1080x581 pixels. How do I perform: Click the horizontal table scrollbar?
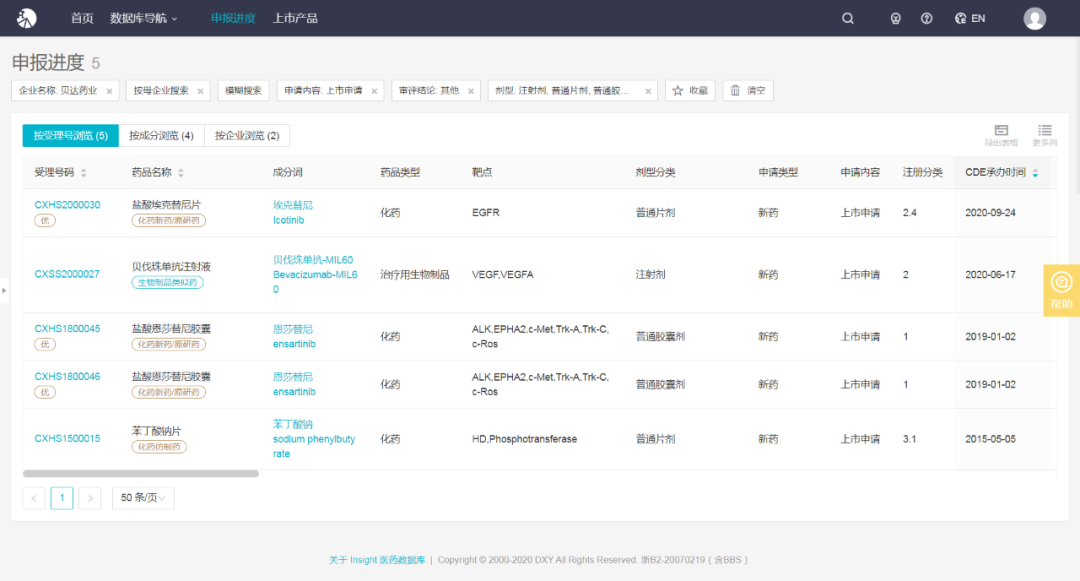click(141, 474)
